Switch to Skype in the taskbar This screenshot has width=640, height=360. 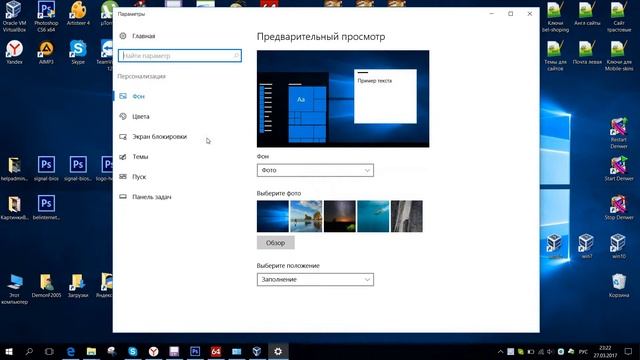point(133,351)
